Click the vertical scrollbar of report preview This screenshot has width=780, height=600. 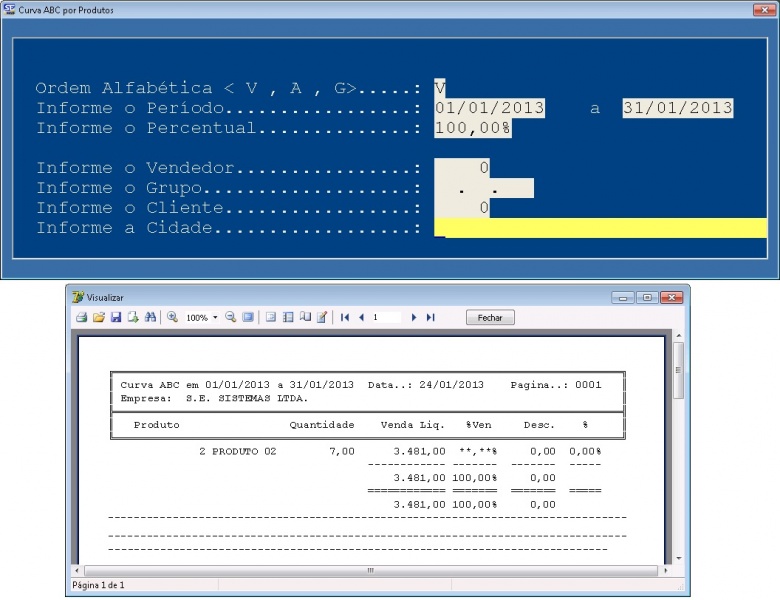(678, 450)
